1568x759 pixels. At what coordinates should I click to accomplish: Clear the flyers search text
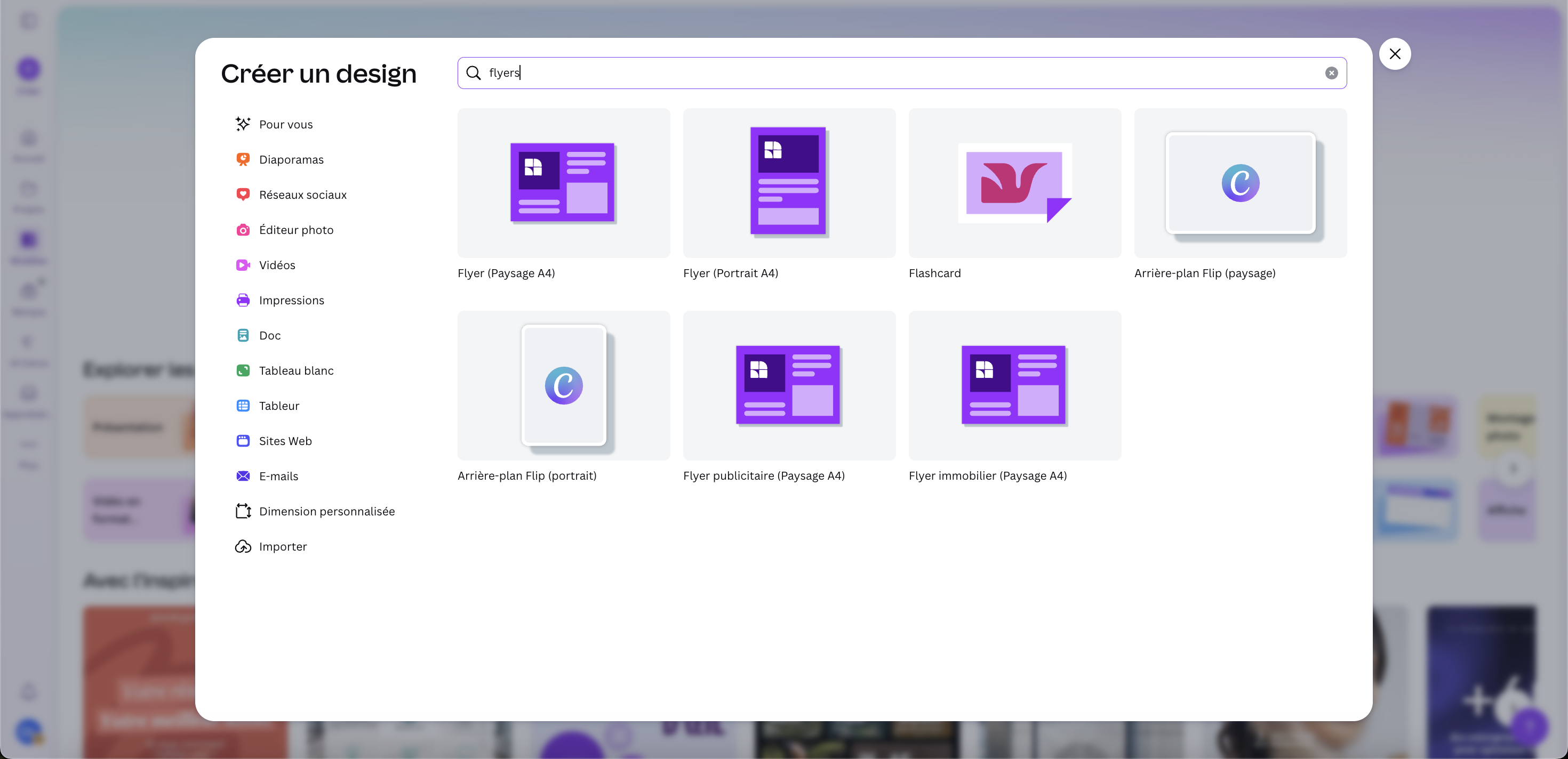point(1331,73)
